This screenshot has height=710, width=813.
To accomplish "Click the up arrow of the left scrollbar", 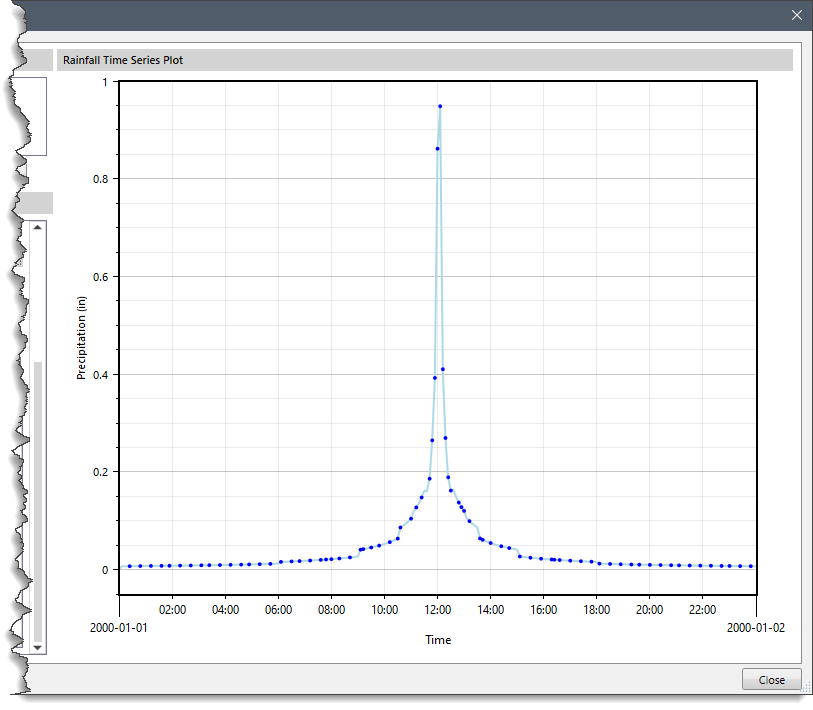I will click(38, 227).
